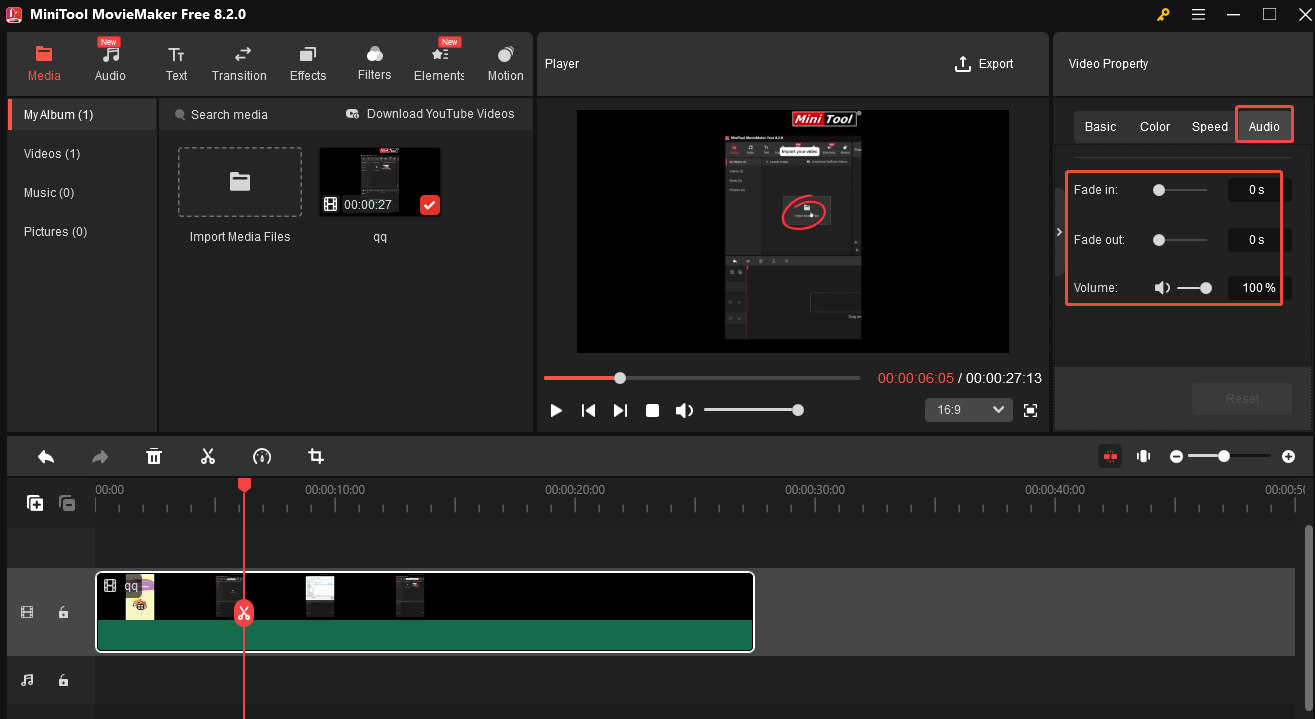Split clip with toolbar scissors

pyautogui.click(x=208, y=457)
